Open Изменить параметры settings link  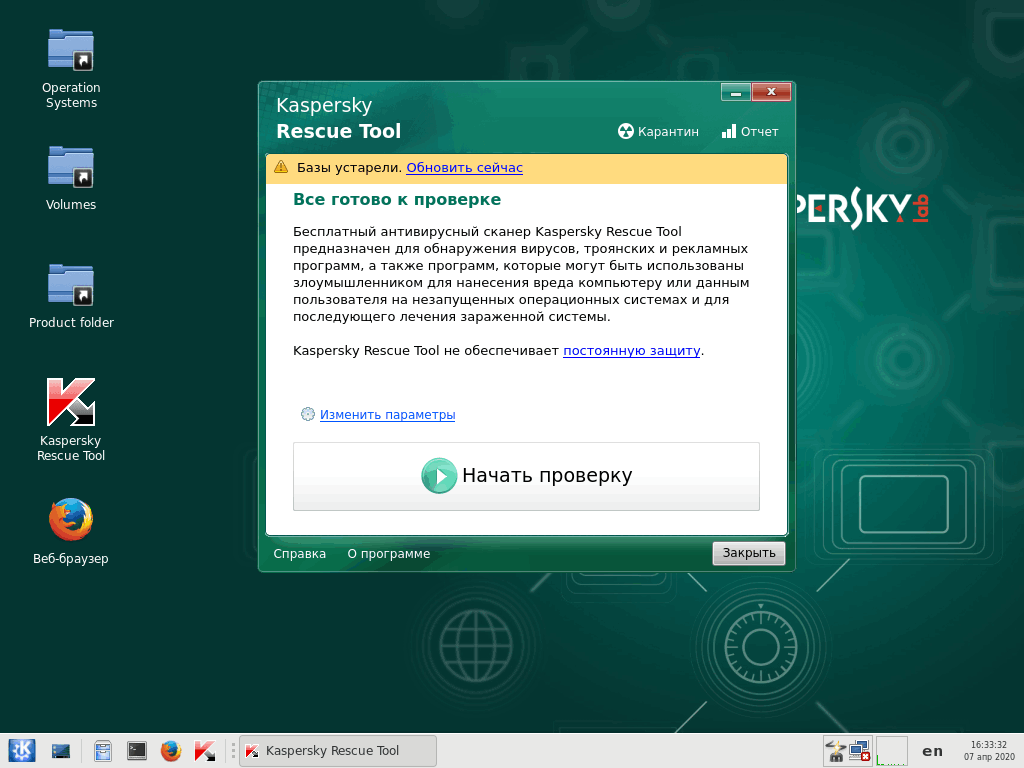(x=387, y=415)
